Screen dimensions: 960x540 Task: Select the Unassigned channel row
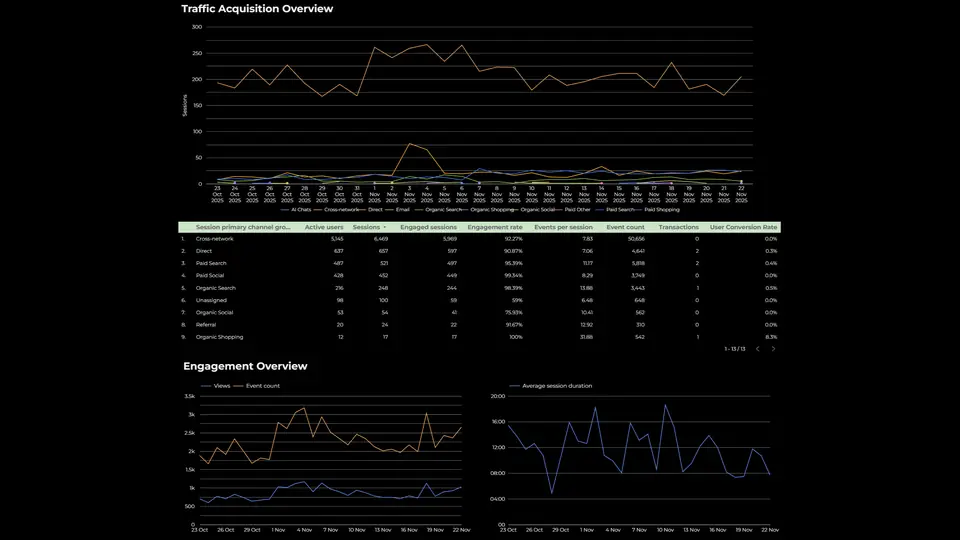click(x=479, y=300)
